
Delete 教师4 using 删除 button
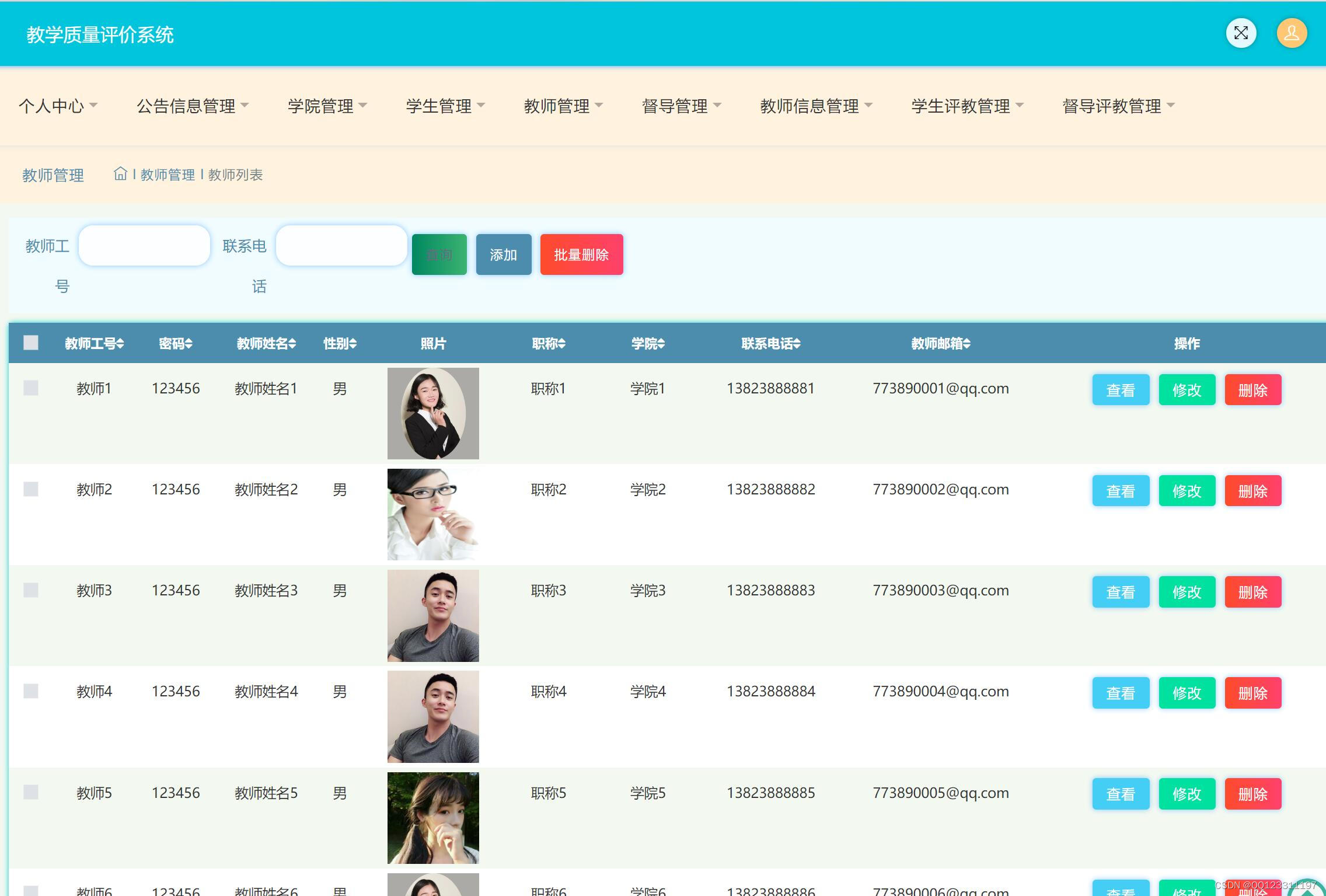(1253, 692)
